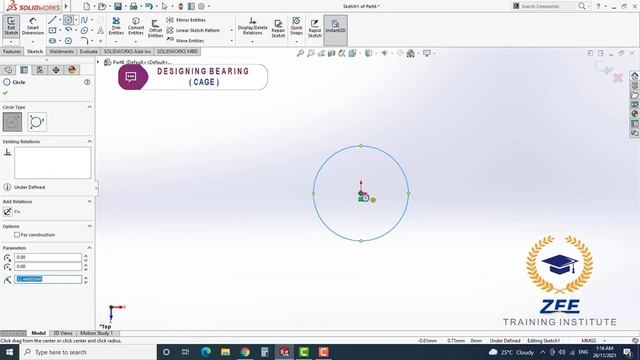Click the Undo icon
640x360 pixels.
pos(149,6)
